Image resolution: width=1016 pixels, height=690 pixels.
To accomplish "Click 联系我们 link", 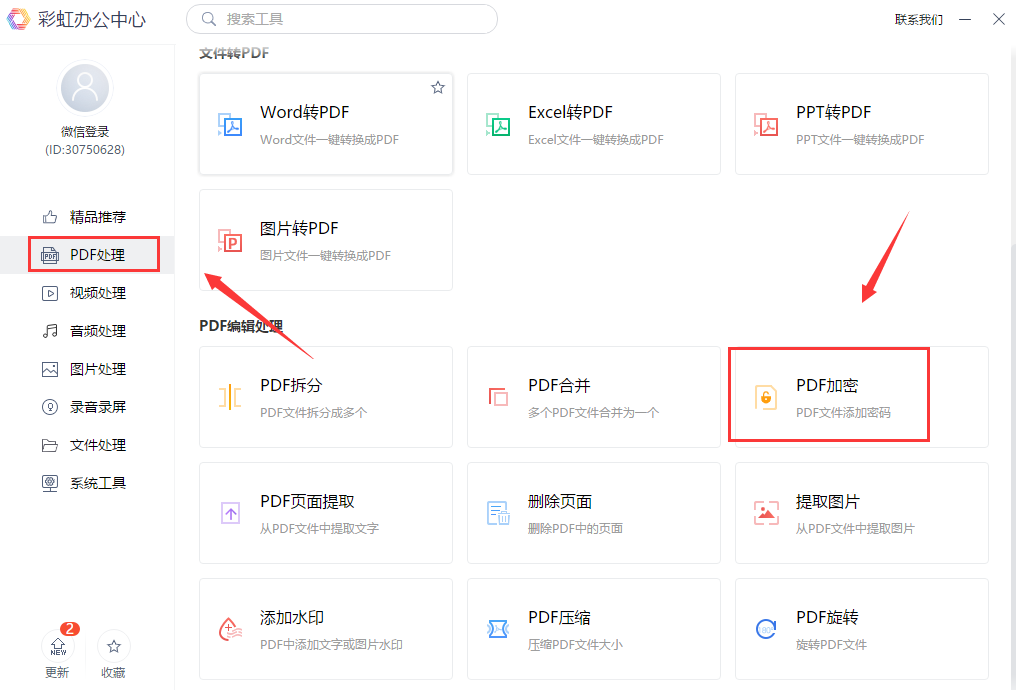I will point(918,20).
